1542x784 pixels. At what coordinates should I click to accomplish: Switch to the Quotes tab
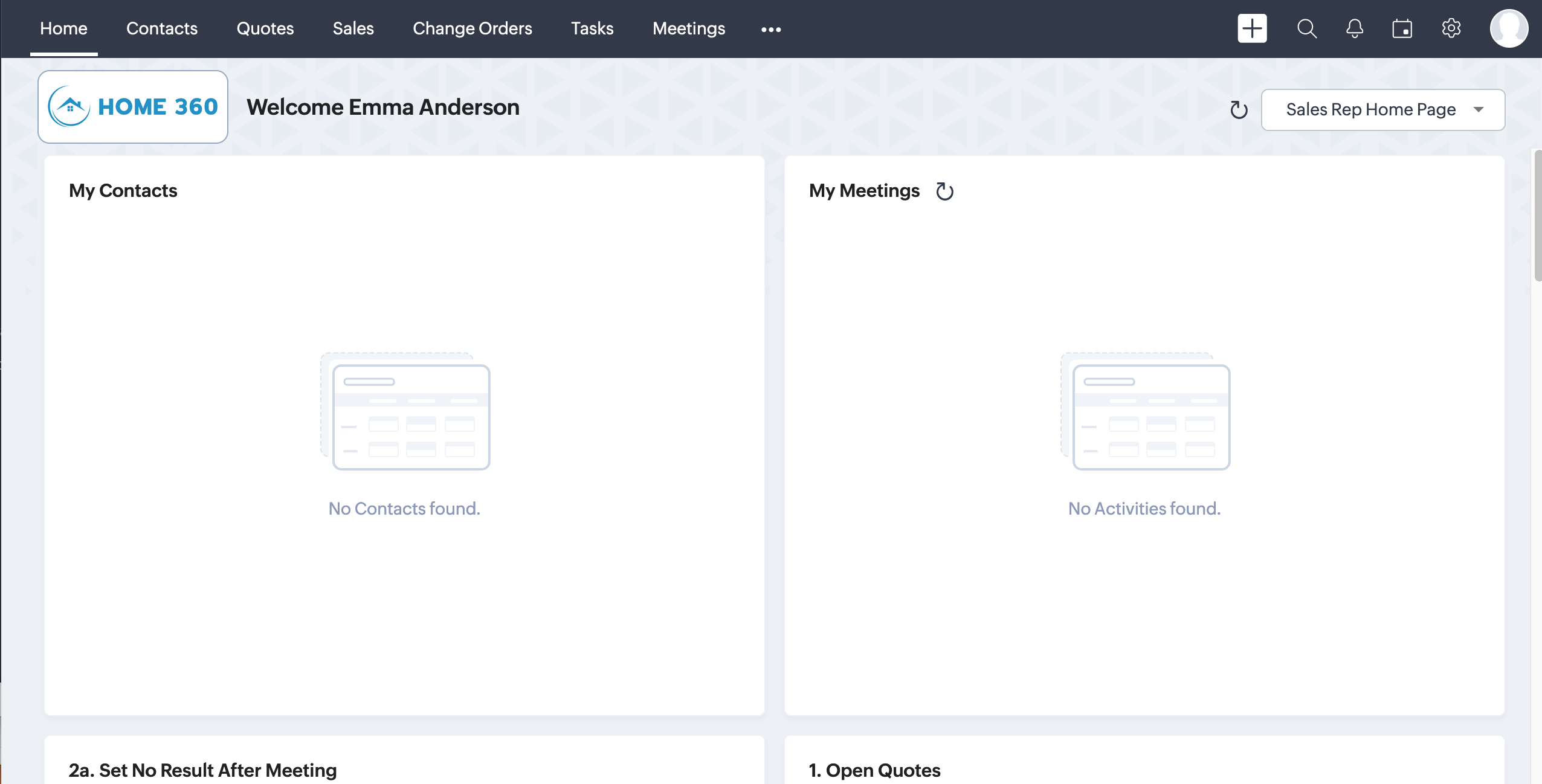[265, 28]
